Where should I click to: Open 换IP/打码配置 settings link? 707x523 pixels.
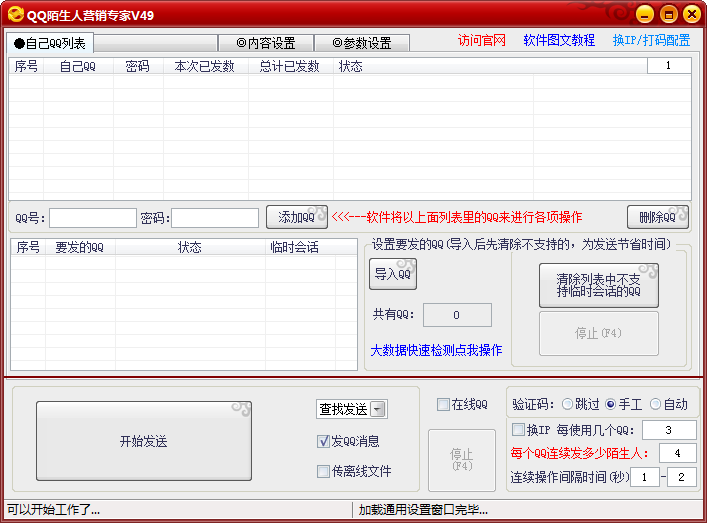[651, 41]
